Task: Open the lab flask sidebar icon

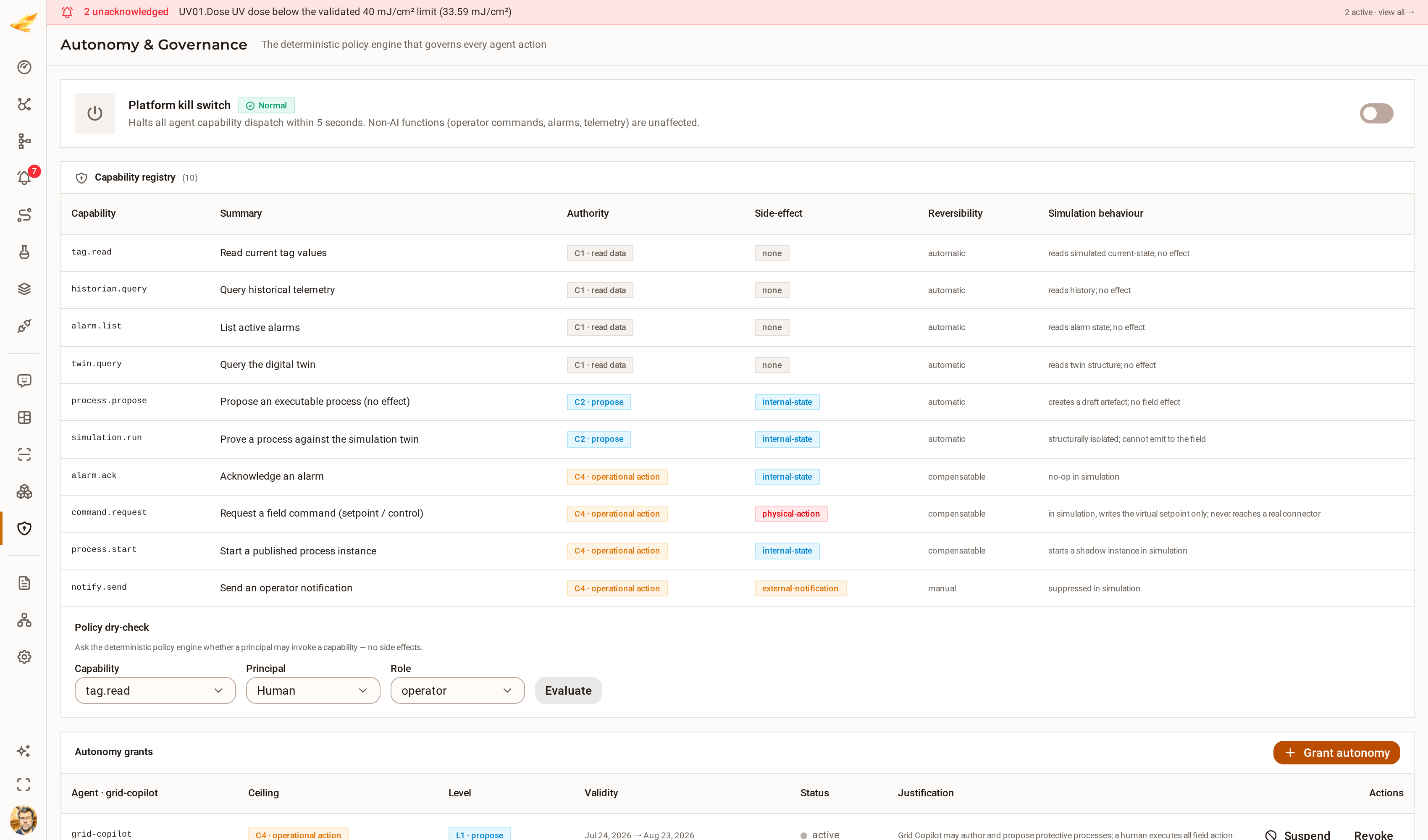Action: [x=24, y=252]
